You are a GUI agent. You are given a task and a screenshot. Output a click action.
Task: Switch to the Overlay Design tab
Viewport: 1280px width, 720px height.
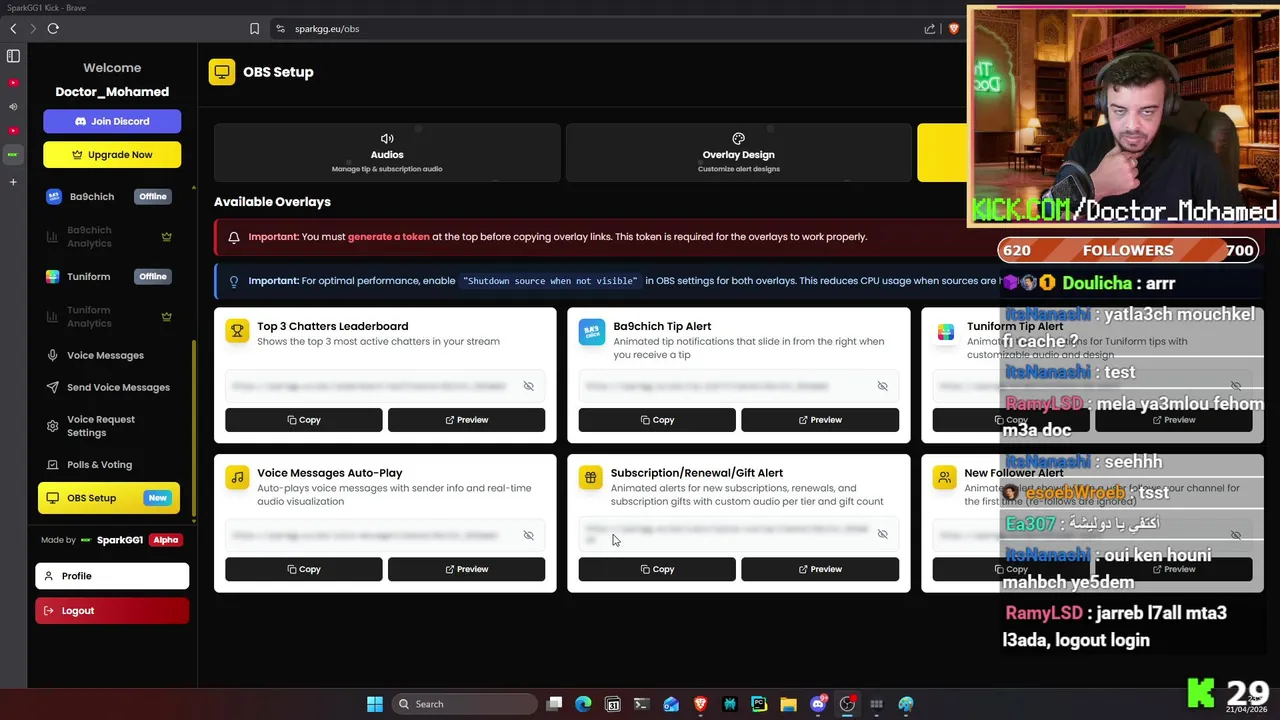[738, 152]
